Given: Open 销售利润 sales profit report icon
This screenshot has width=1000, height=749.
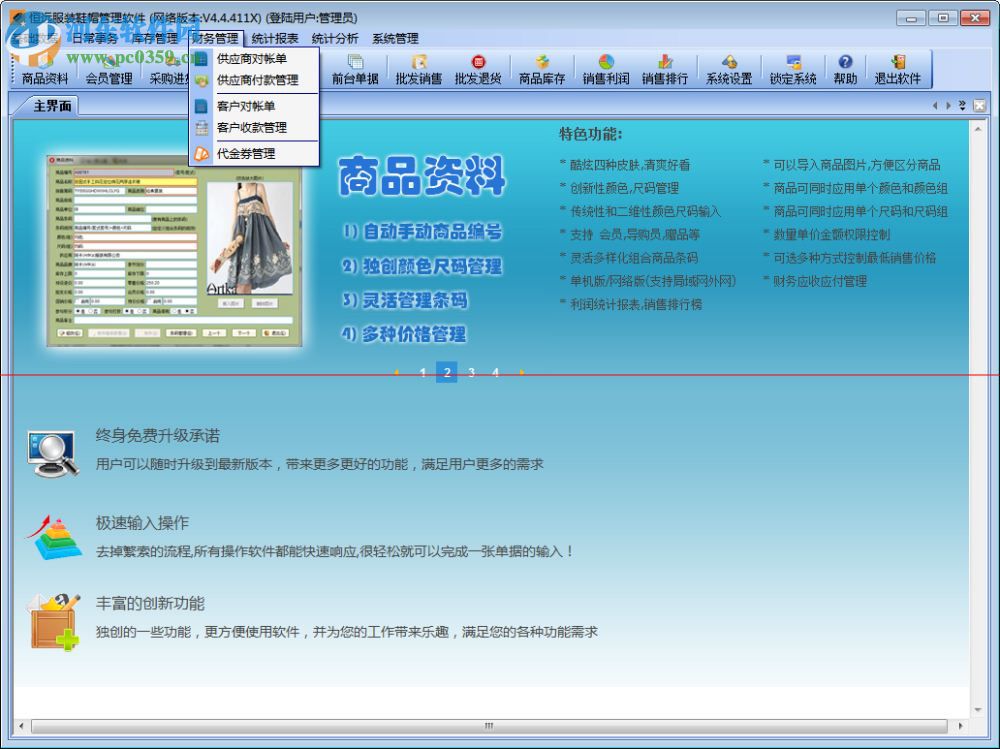Looking at the screenshot, I should tap(605, 72).
